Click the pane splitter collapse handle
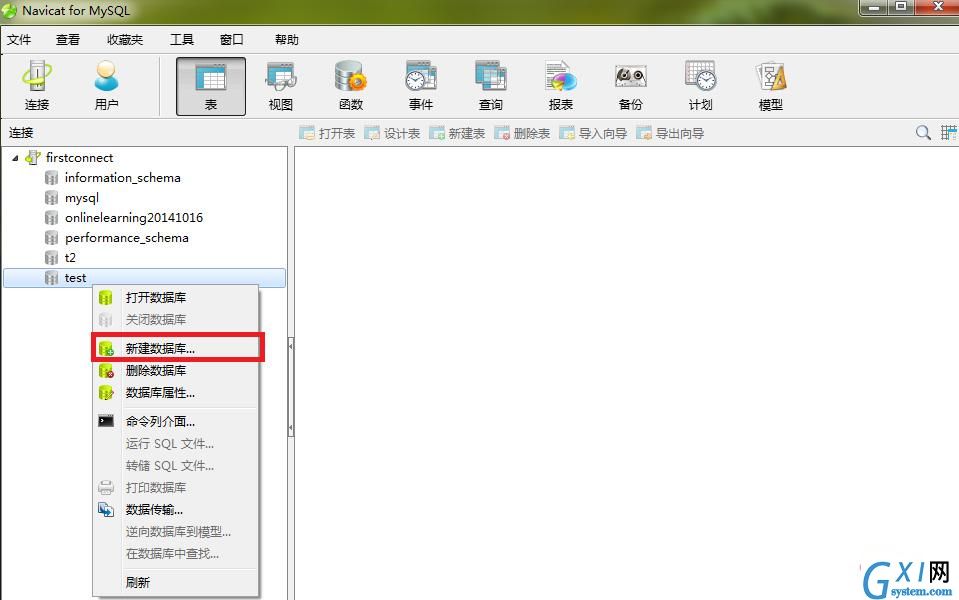959x600 pixels. tap(291, 387)
